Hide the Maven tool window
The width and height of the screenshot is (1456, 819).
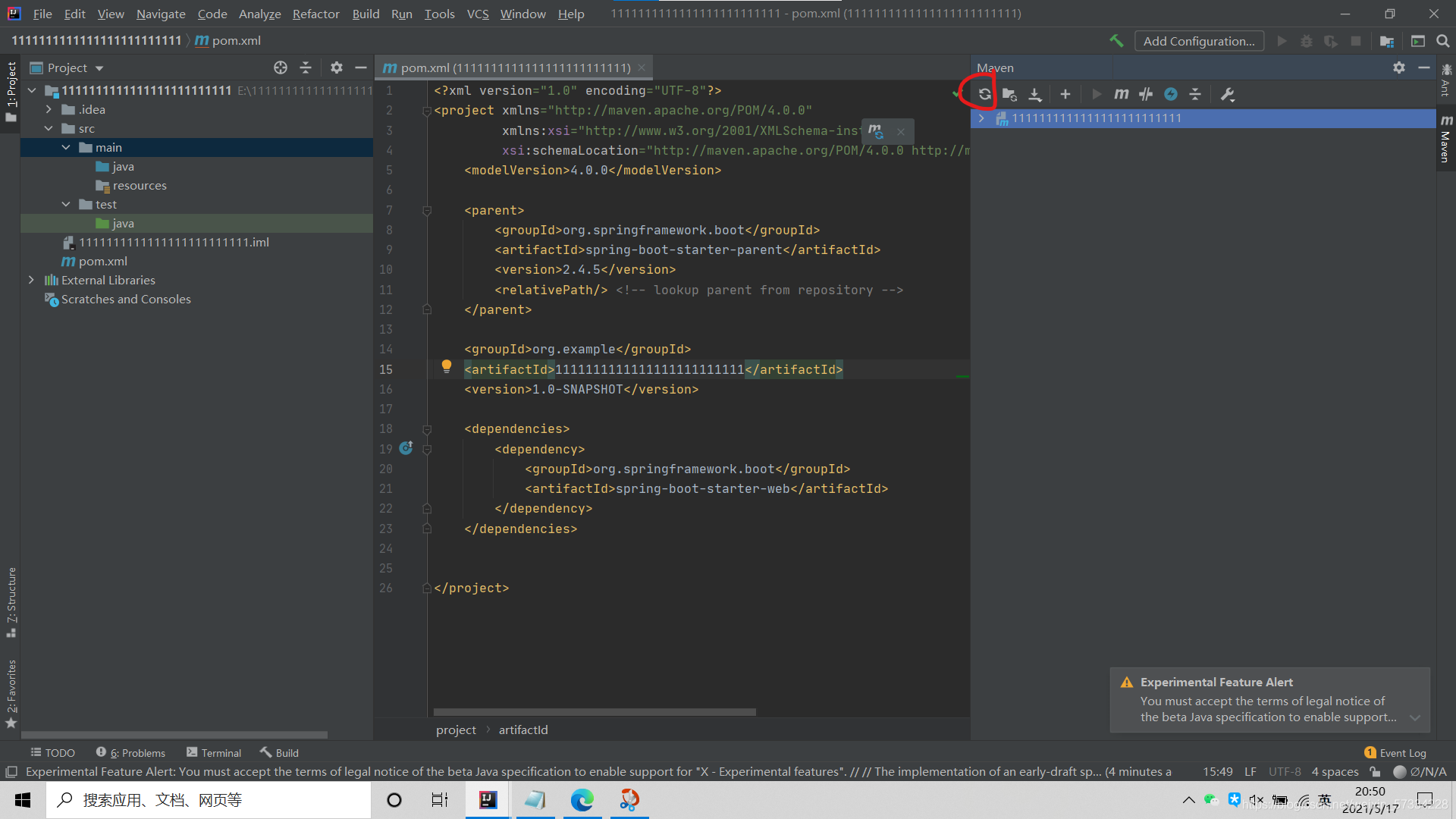(1424, 67)
